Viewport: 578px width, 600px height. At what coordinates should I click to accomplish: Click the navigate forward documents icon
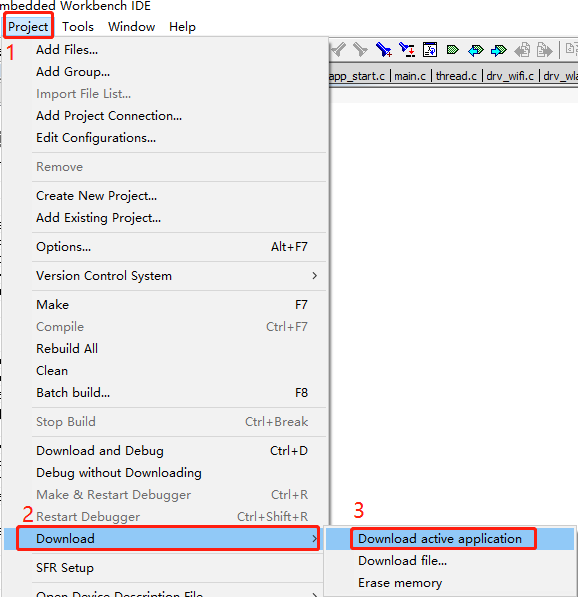[545, 50]
